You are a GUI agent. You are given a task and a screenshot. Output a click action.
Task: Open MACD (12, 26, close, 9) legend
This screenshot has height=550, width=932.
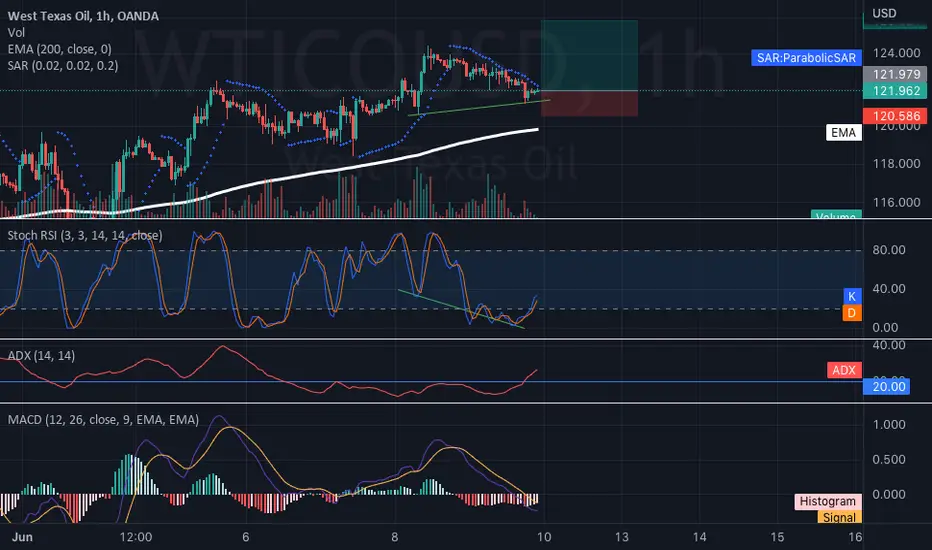pos(103,420)
